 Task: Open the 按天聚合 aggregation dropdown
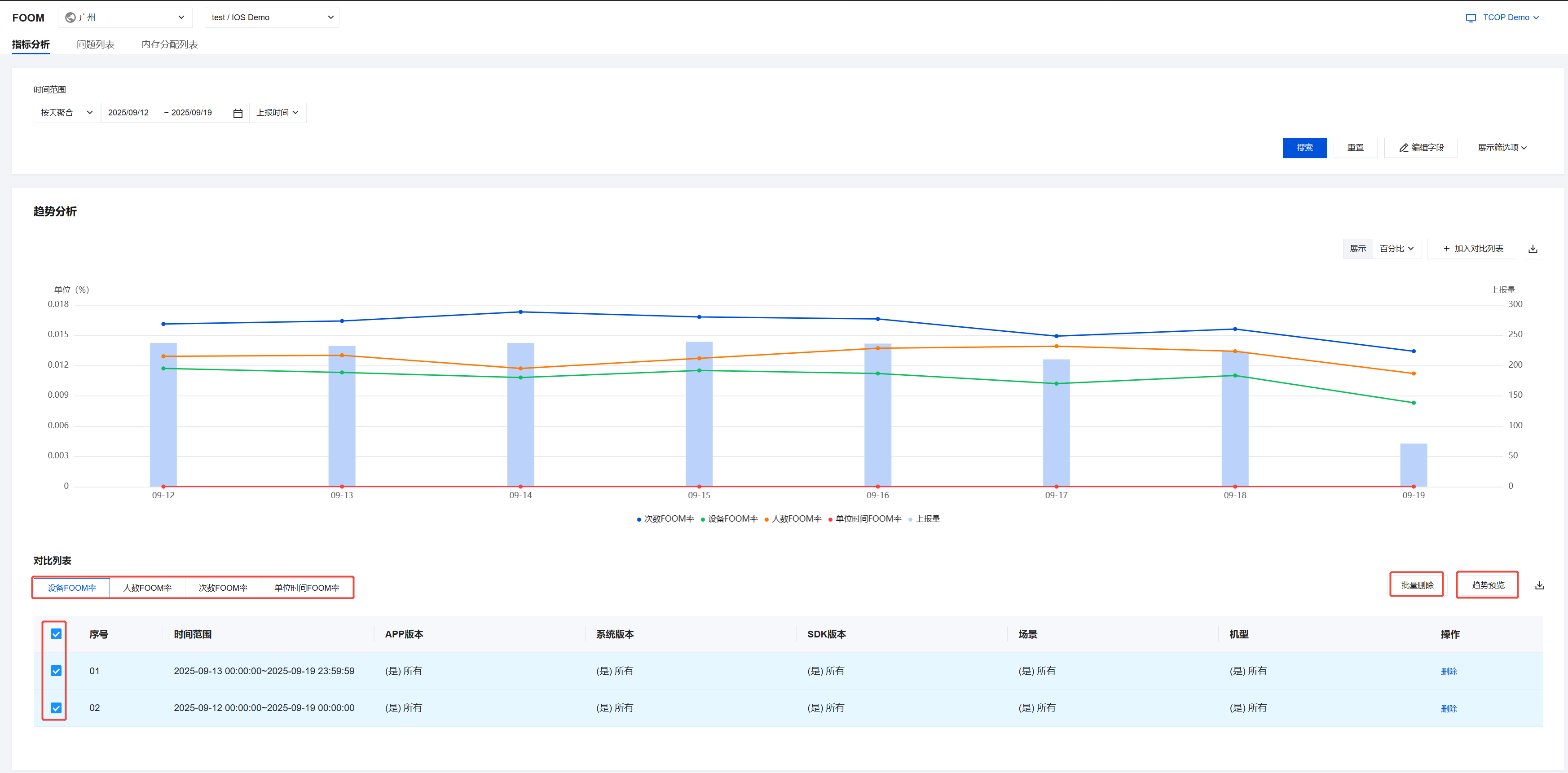pyautogui.click(x=66, y=113)
